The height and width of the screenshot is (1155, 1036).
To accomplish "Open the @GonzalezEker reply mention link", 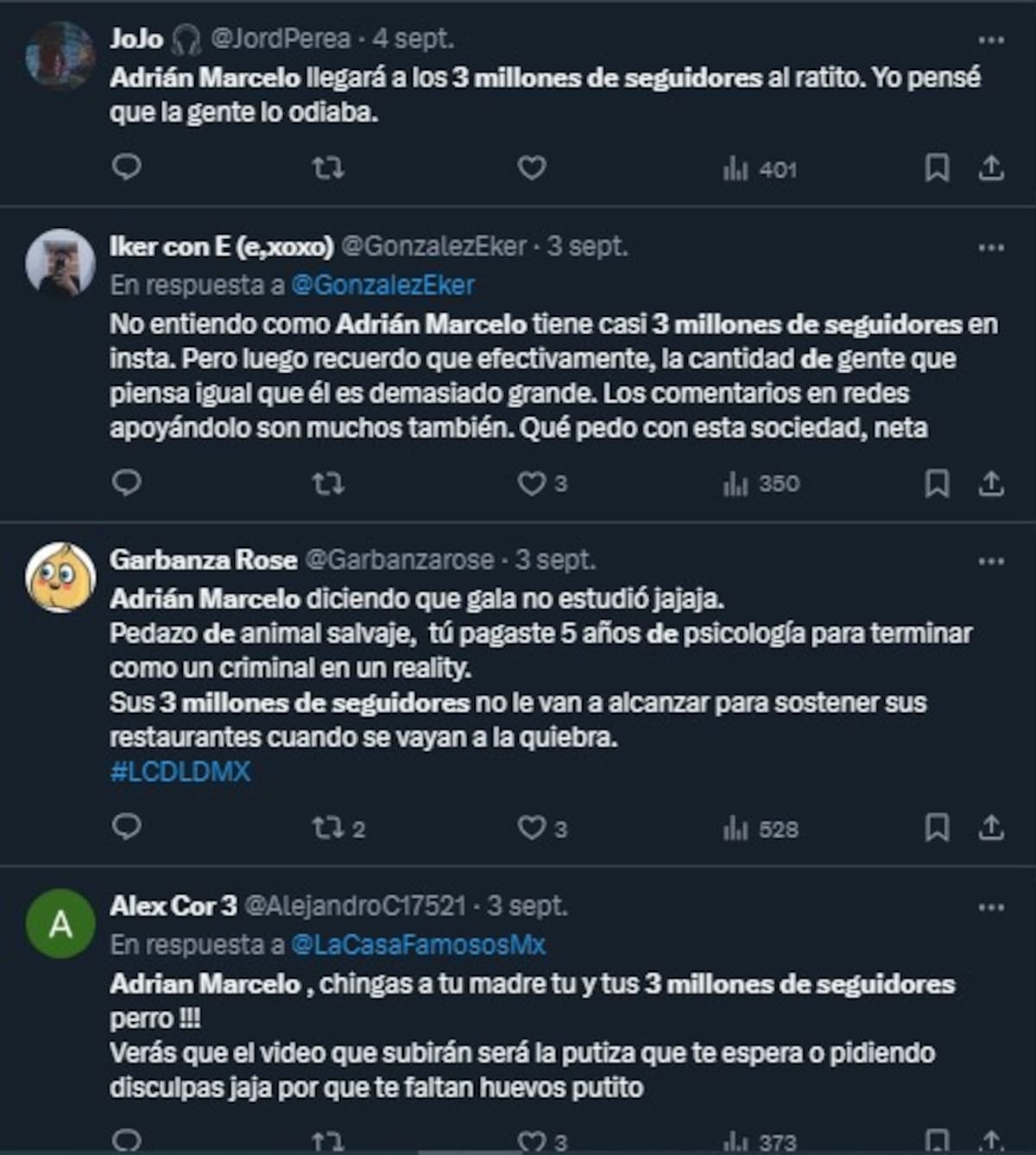I will click(x=382, y=285).
